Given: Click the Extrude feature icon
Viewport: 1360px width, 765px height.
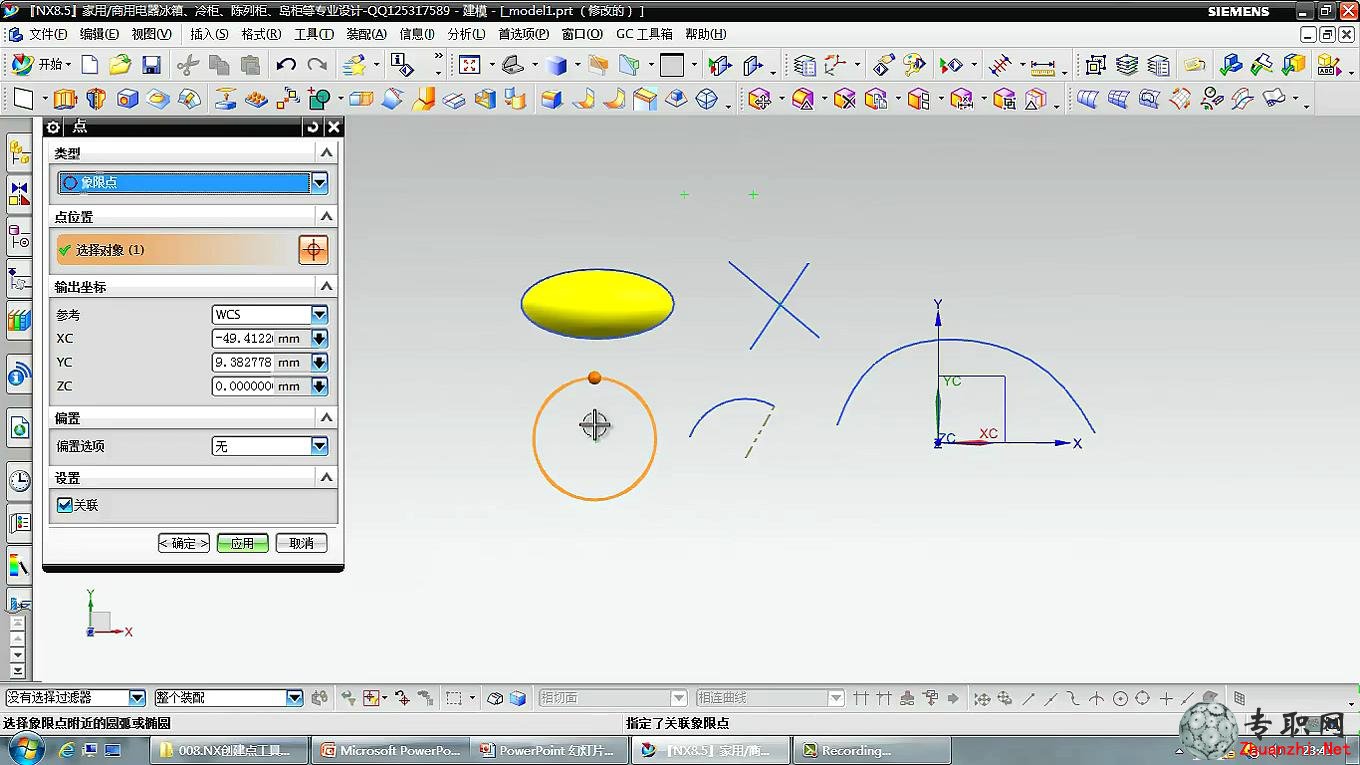Looking at the screenshot, I should [x=65, y=99].
